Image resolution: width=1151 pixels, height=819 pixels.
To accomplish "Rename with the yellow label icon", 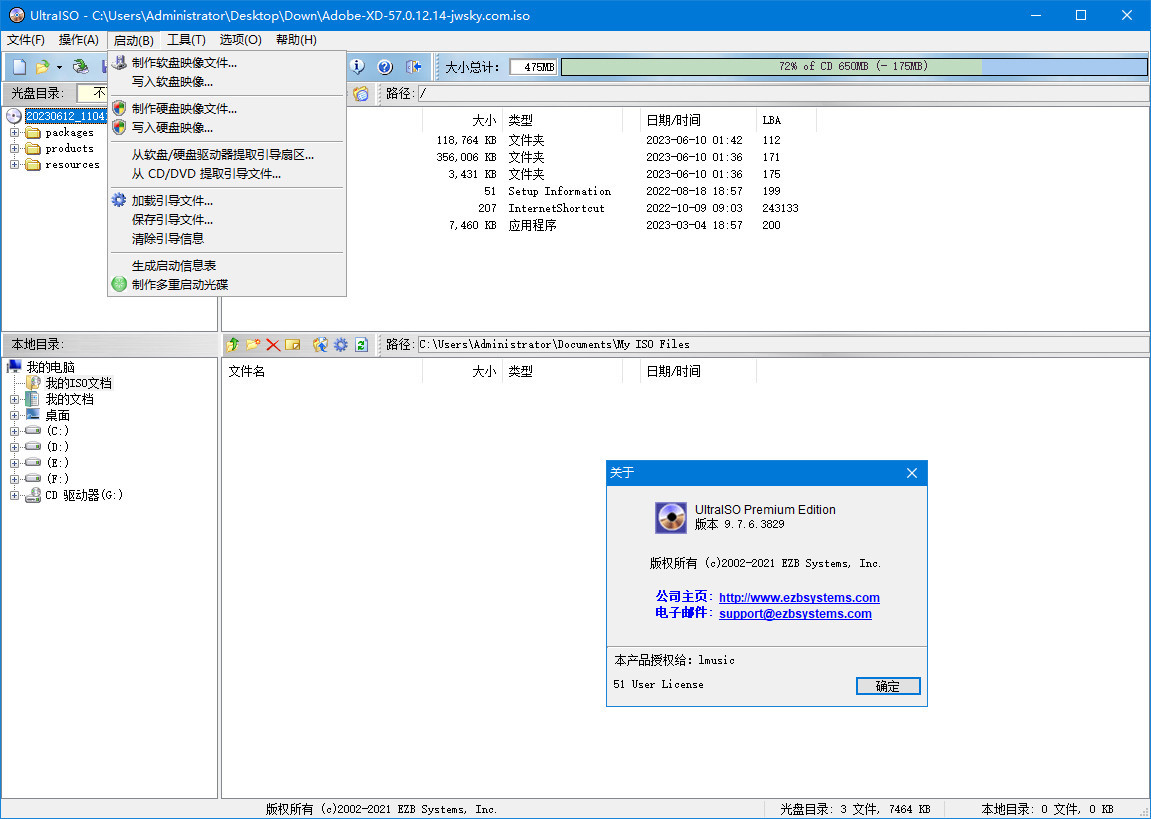I will [293, 344].
